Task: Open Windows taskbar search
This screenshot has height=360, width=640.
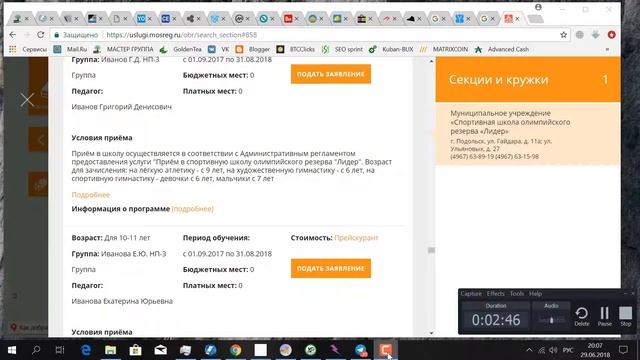Action: point(36,350)
